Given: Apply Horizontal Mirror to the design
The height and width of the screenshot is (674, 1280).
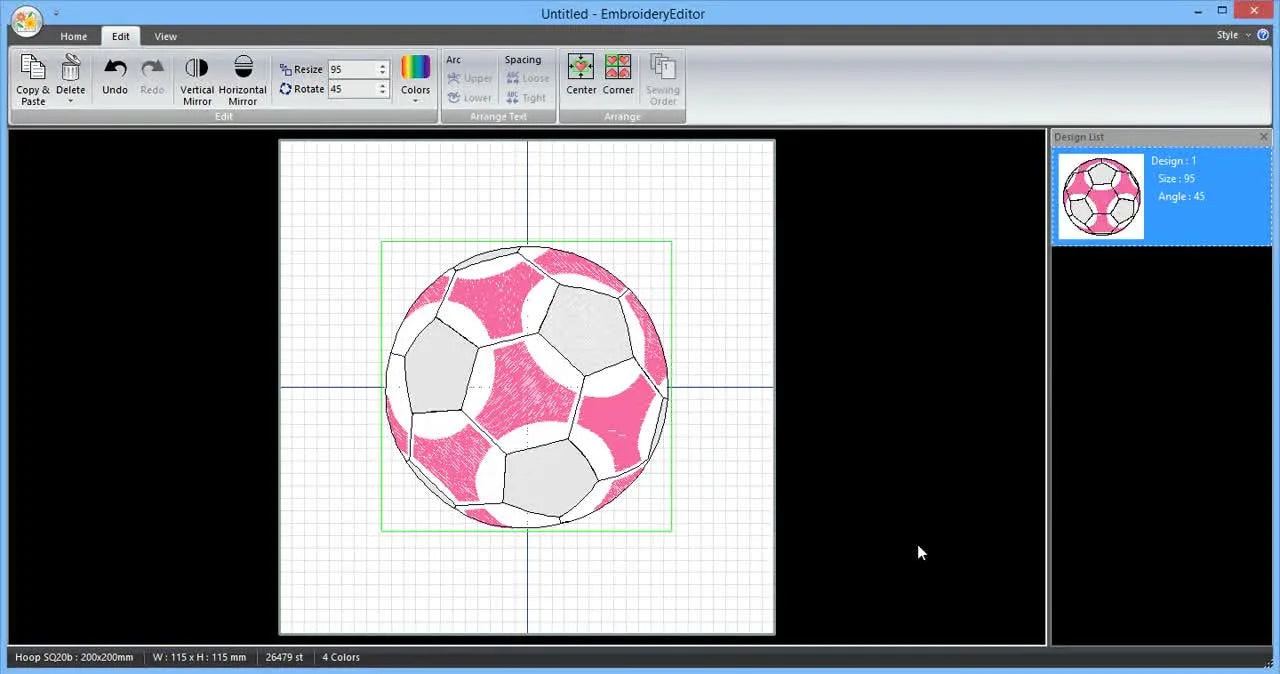Looking at the screenshot, I should [x=243, y=69].
